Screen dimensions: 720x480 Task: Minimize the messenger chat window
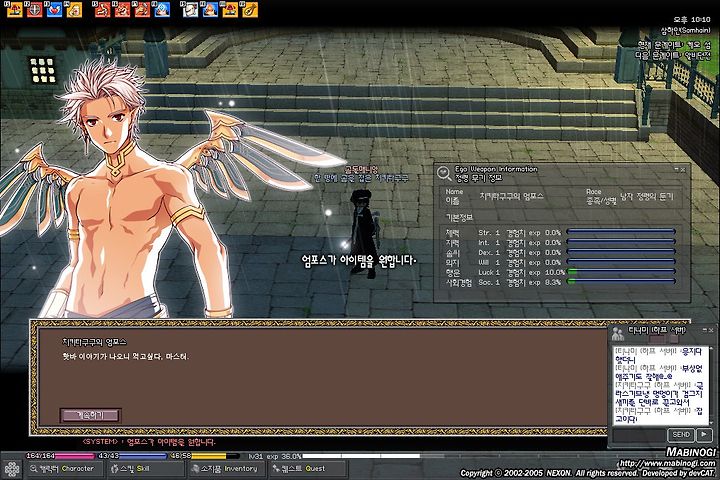[x=705, y=330]
